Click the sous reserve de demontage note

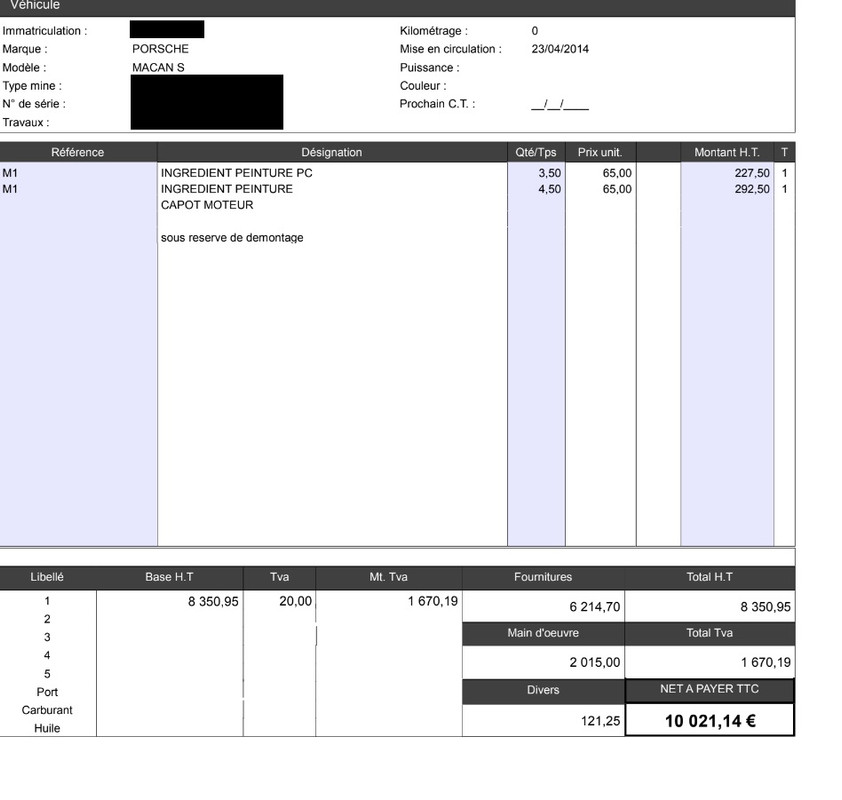pyautogui.click(x=232, y=237)
